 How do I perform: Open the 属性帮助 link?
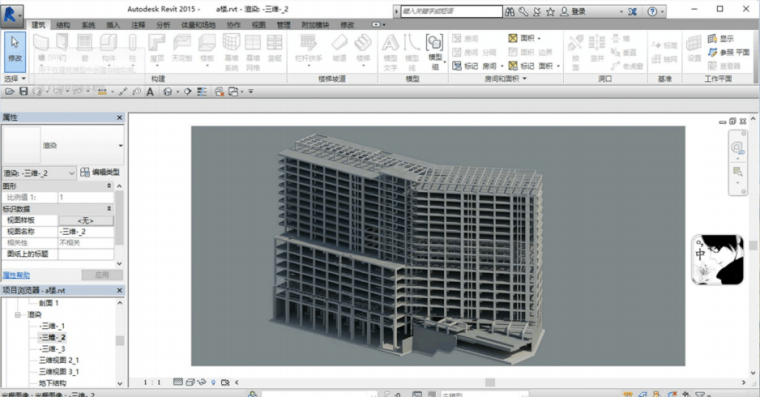tap(16, 275)
